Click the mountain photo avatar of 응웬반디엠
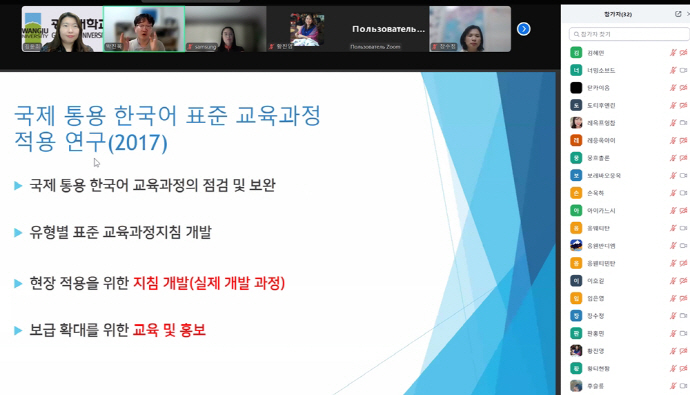This screenshot has height=395, width=690. pyautogui.click(x=576, y=245)
